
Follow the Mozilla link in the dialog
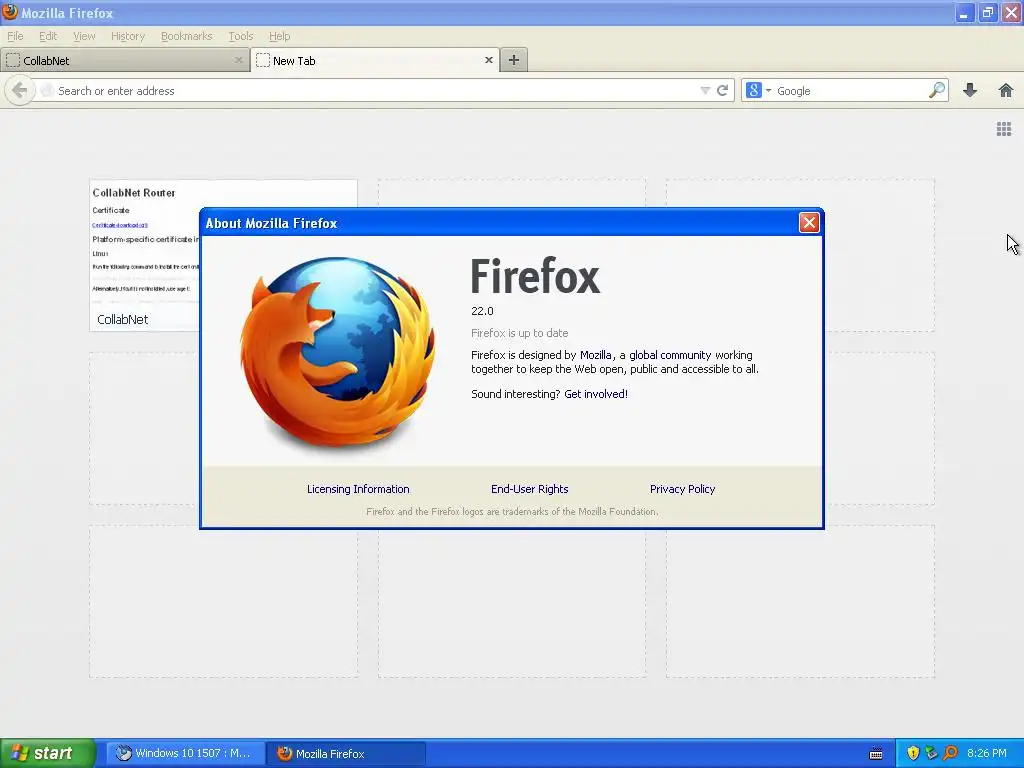click(x=596, y=355)
